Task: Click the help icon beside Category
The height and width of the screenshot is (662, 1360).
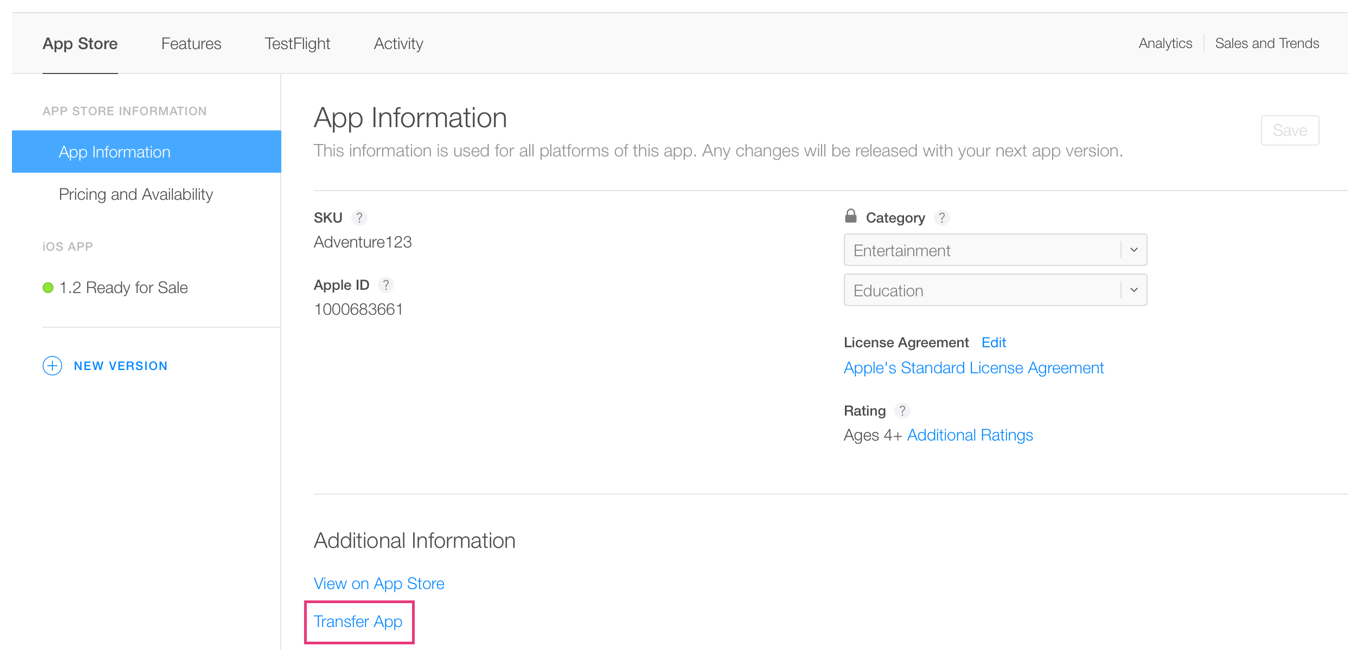Action: (941, 217)
